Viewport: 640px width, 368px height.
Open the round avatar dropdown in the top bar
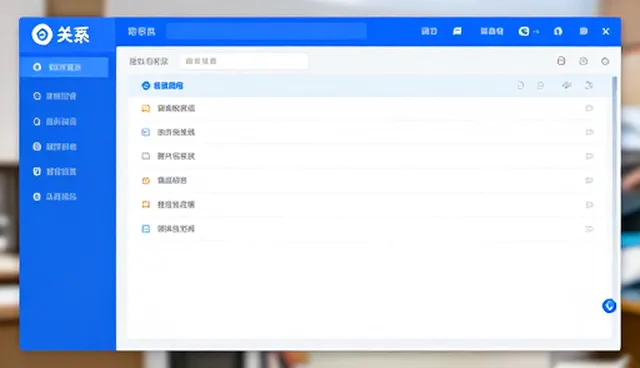[x=529, y=31]
